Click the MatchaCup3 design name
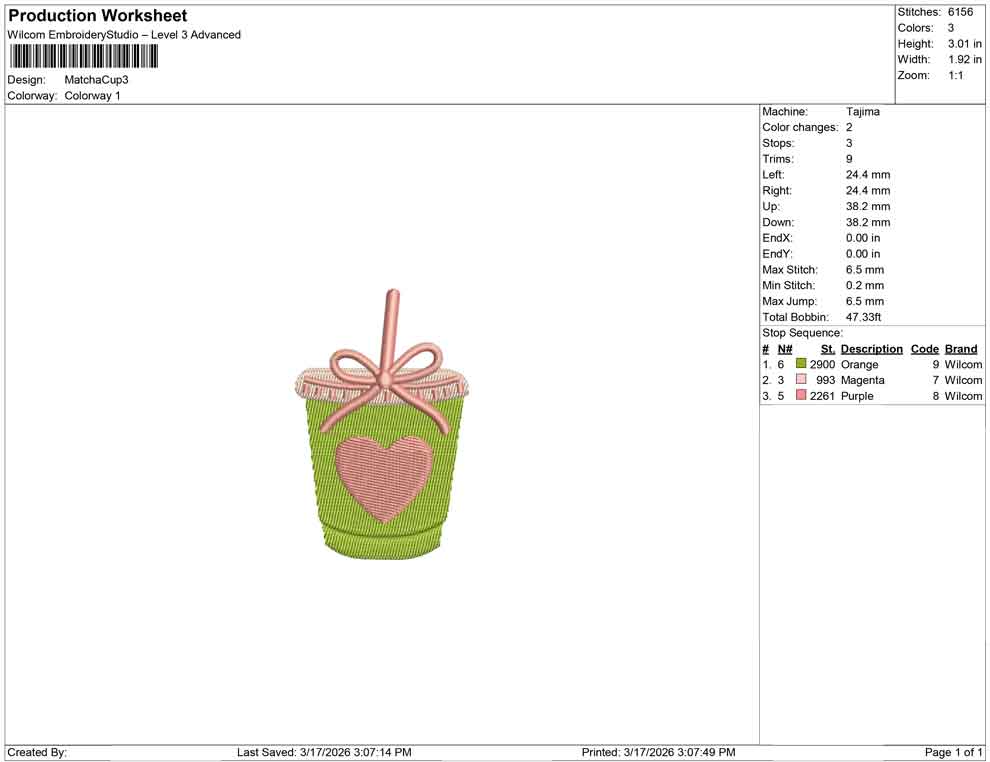The image size is (990, 762). click(96, 80)
